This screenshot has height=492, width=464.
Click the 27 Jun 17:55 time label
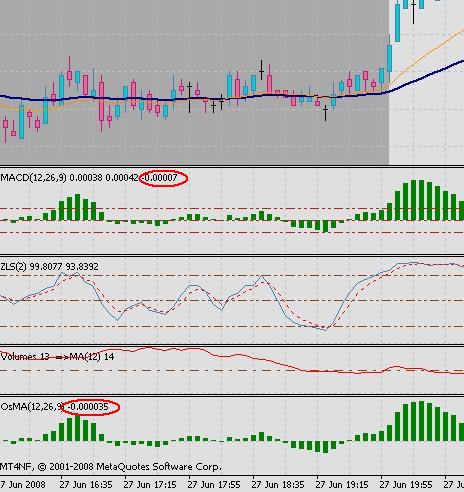tap(214, 484)
